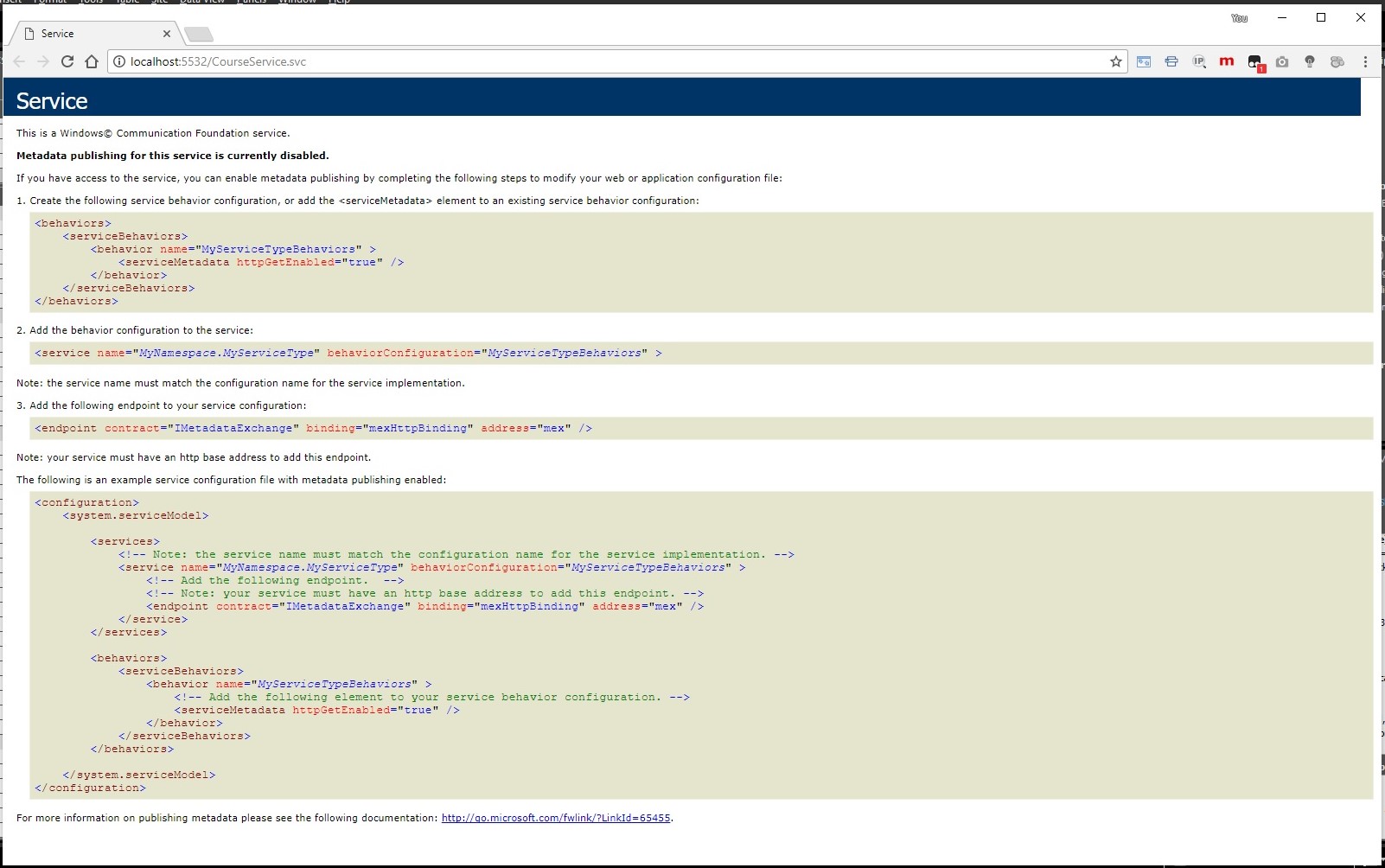Click the localhost address bar field
The width and height of the screenshot is (1385, 868).
(x=605, y=61)
